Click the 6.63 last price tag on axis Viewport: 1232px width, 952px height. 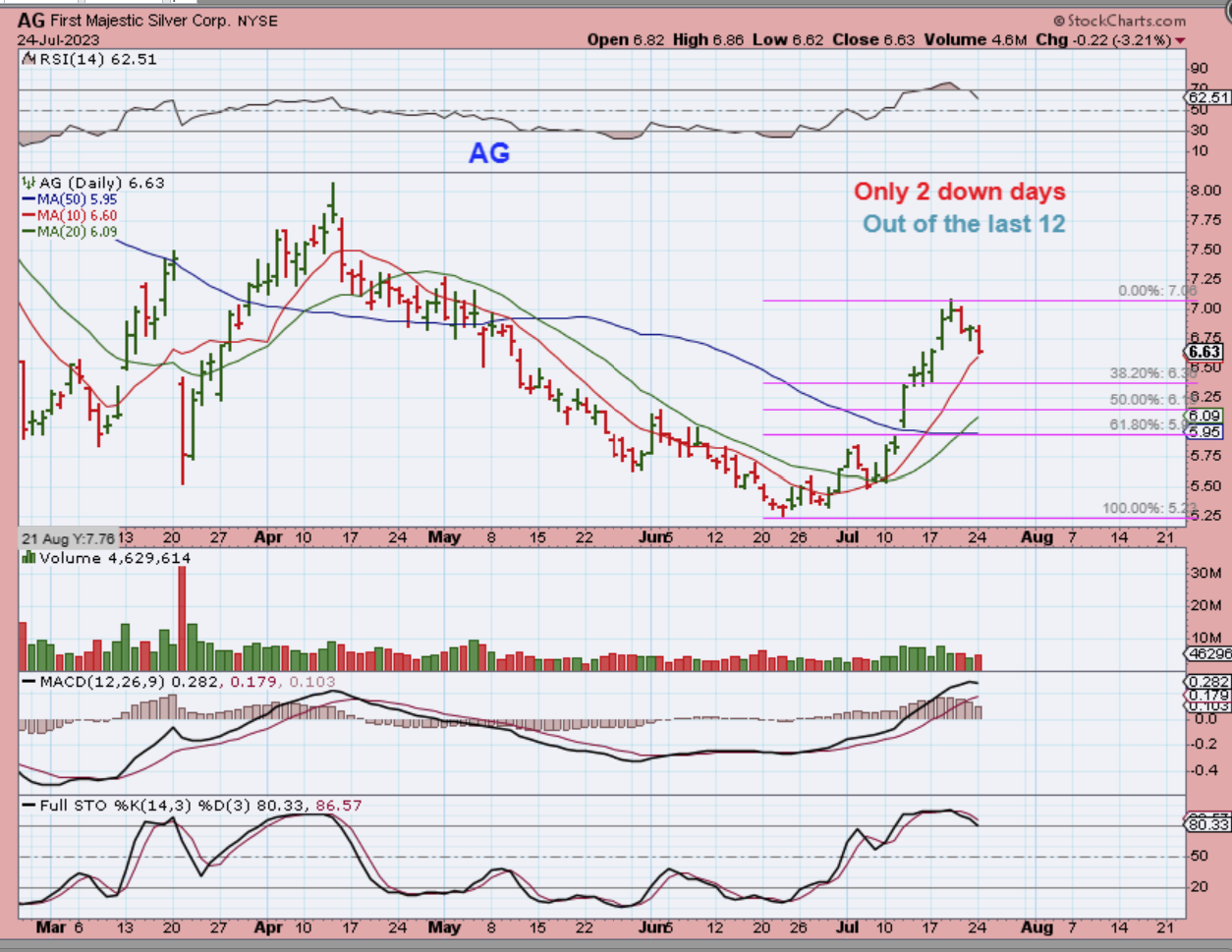pyautogui.click(x=1204, y=352)
